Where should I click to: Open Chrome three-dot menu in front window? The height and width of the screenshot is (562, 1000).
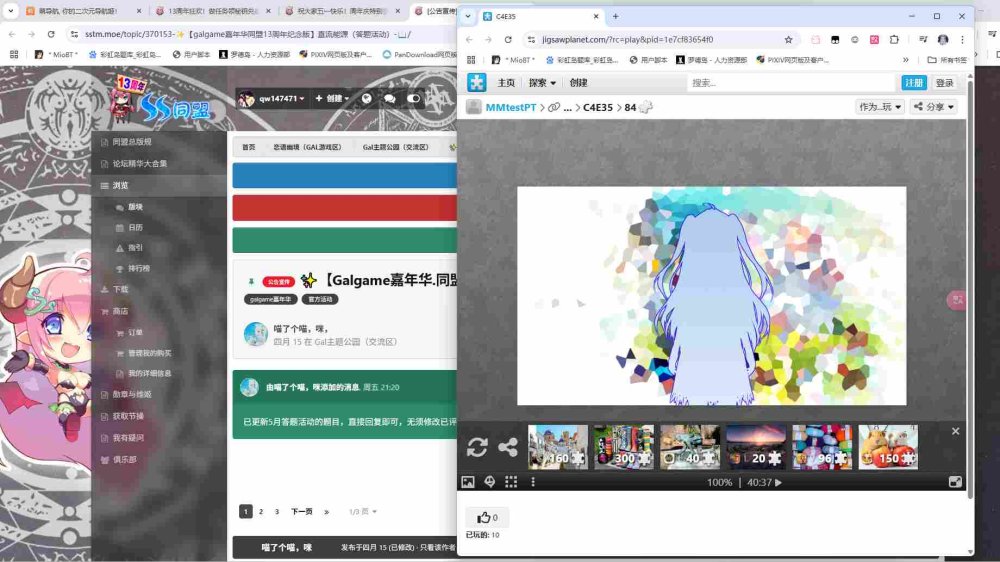click(962, 40)
